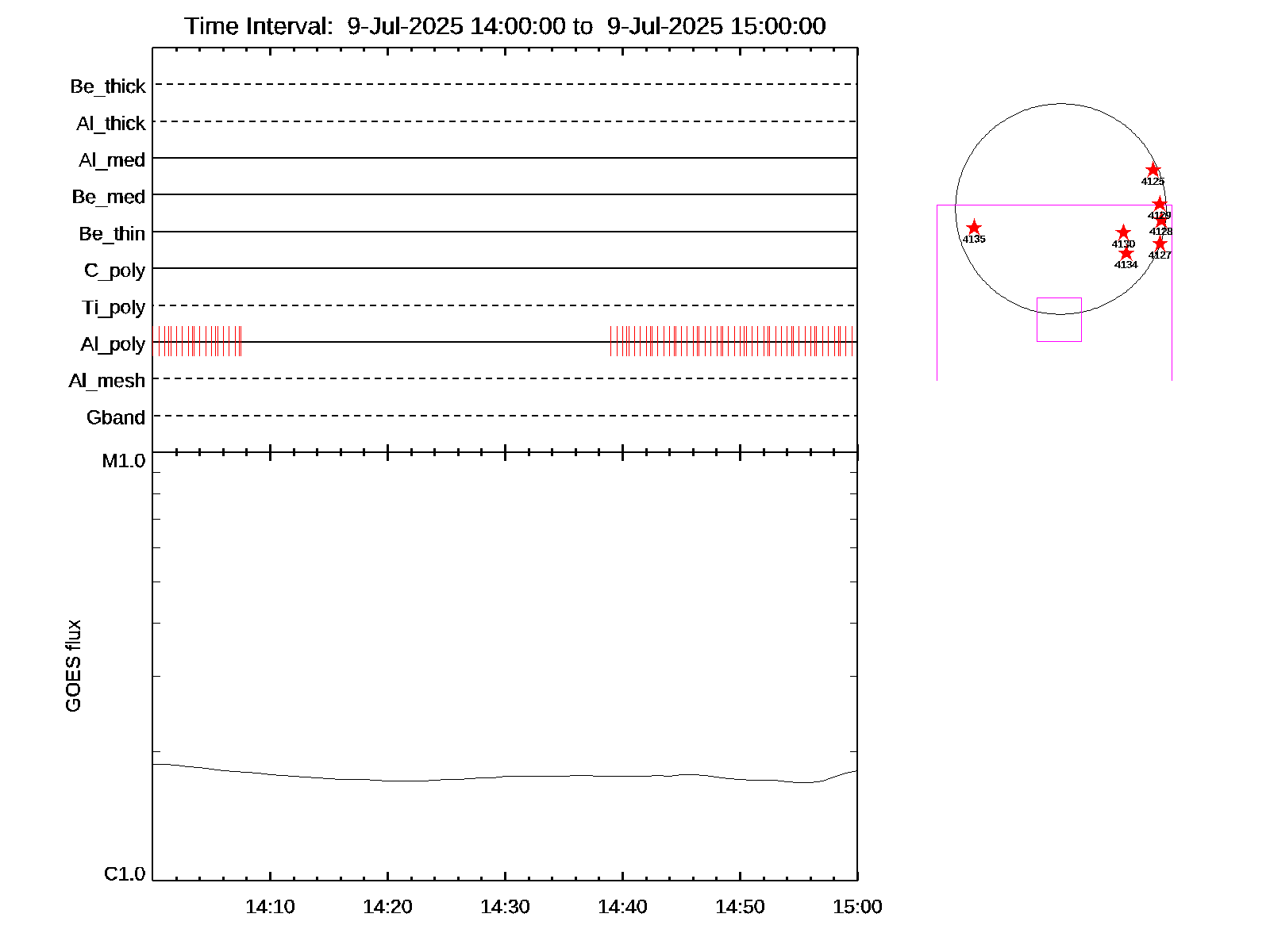Click the star marker for region 4129
Viewport: 1270px width, 952px height.
[x=1159, y=204]
